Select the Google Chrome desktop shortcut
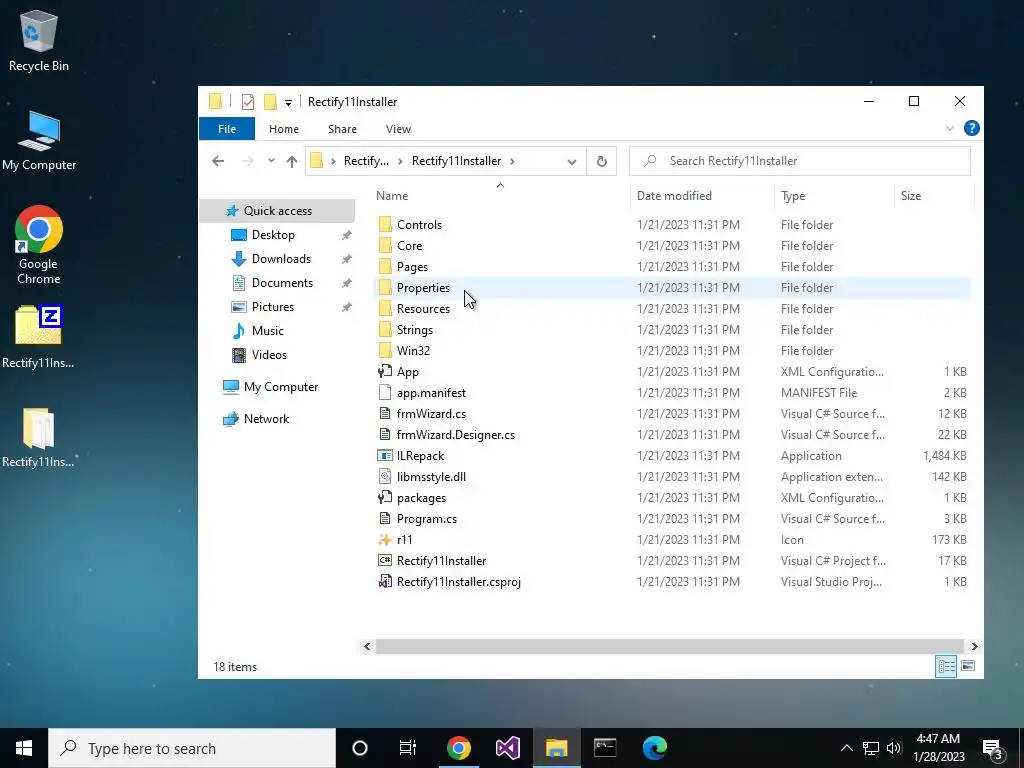Viewport: 1024px width, 768px height. tap(39, 245)
